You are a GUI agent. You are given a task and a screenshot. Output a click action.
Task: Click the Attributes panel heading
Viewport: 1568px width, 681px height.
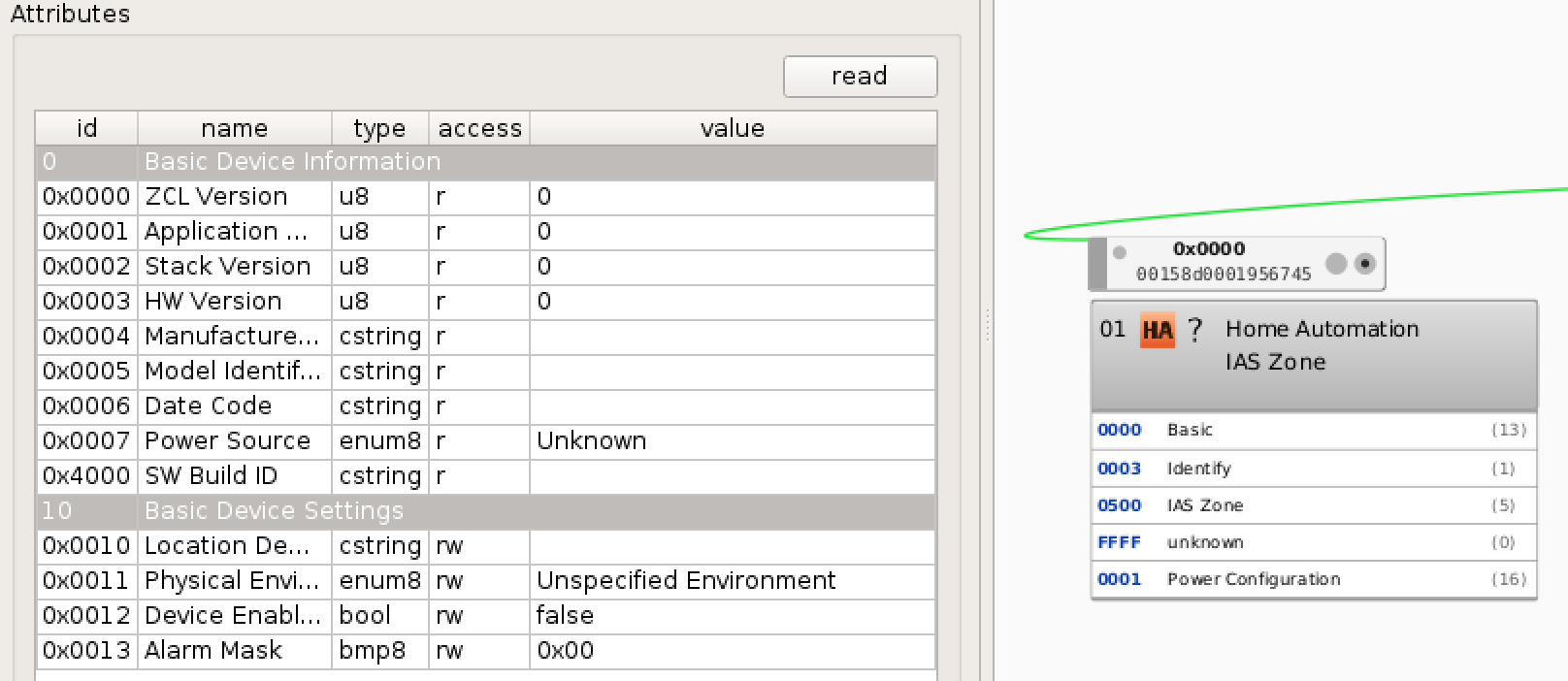pos(70,14)
